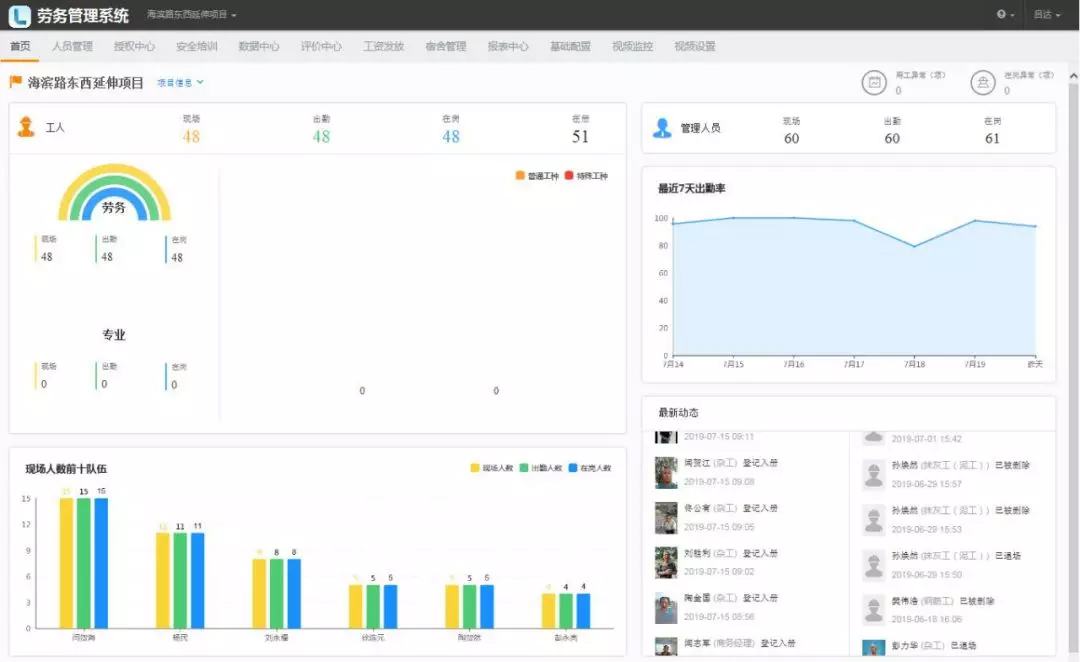
Task: Open the 用工异常 calendar alert icon
Action: [x=874, y=83]
